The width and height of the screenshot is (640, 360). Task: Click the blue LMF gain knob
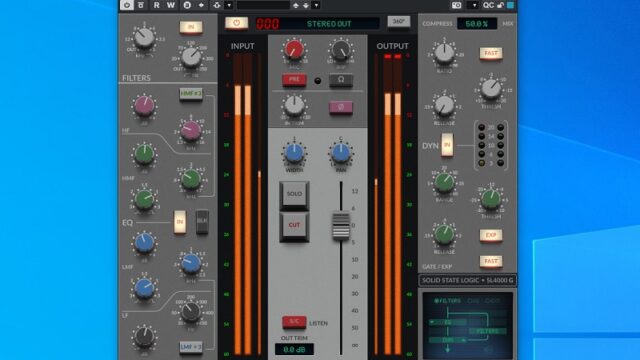tap(144, 243)
